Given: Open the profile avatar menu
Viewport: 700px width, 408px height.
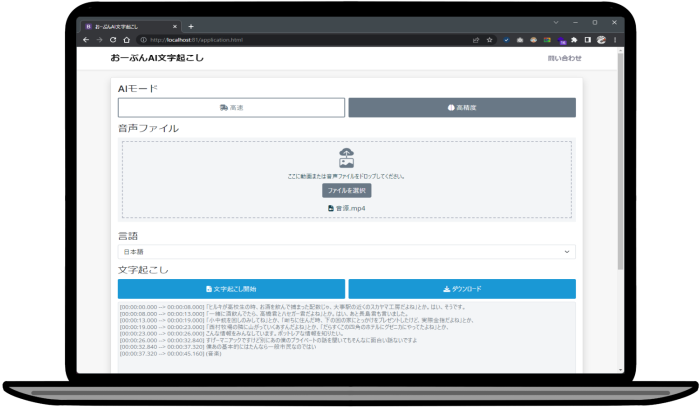Looking at the screenshot, I should tap(601, 40).
